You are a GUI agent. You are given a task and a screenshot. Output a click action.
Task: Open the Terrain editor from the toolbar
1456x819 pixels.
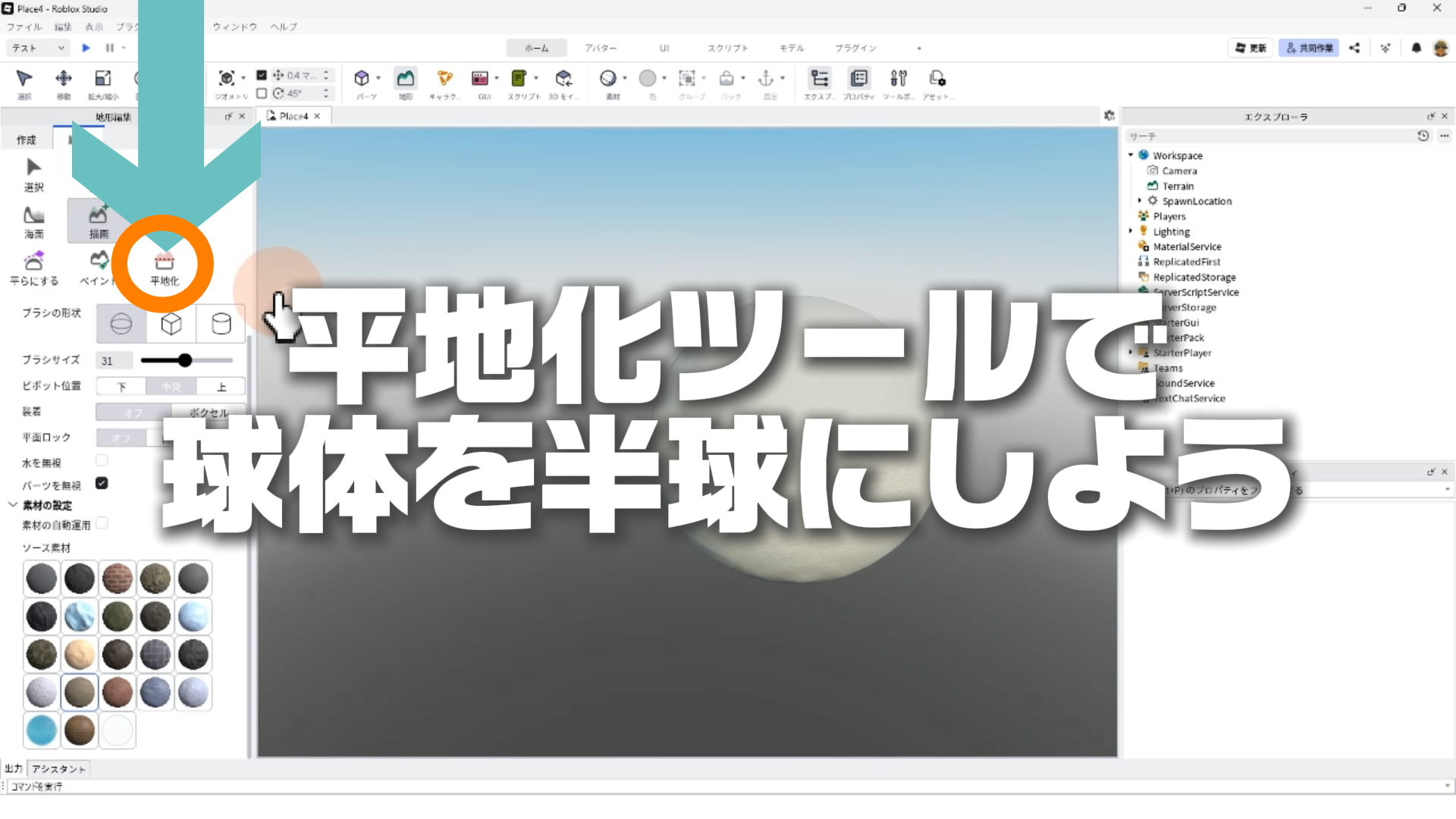point(406,82)
